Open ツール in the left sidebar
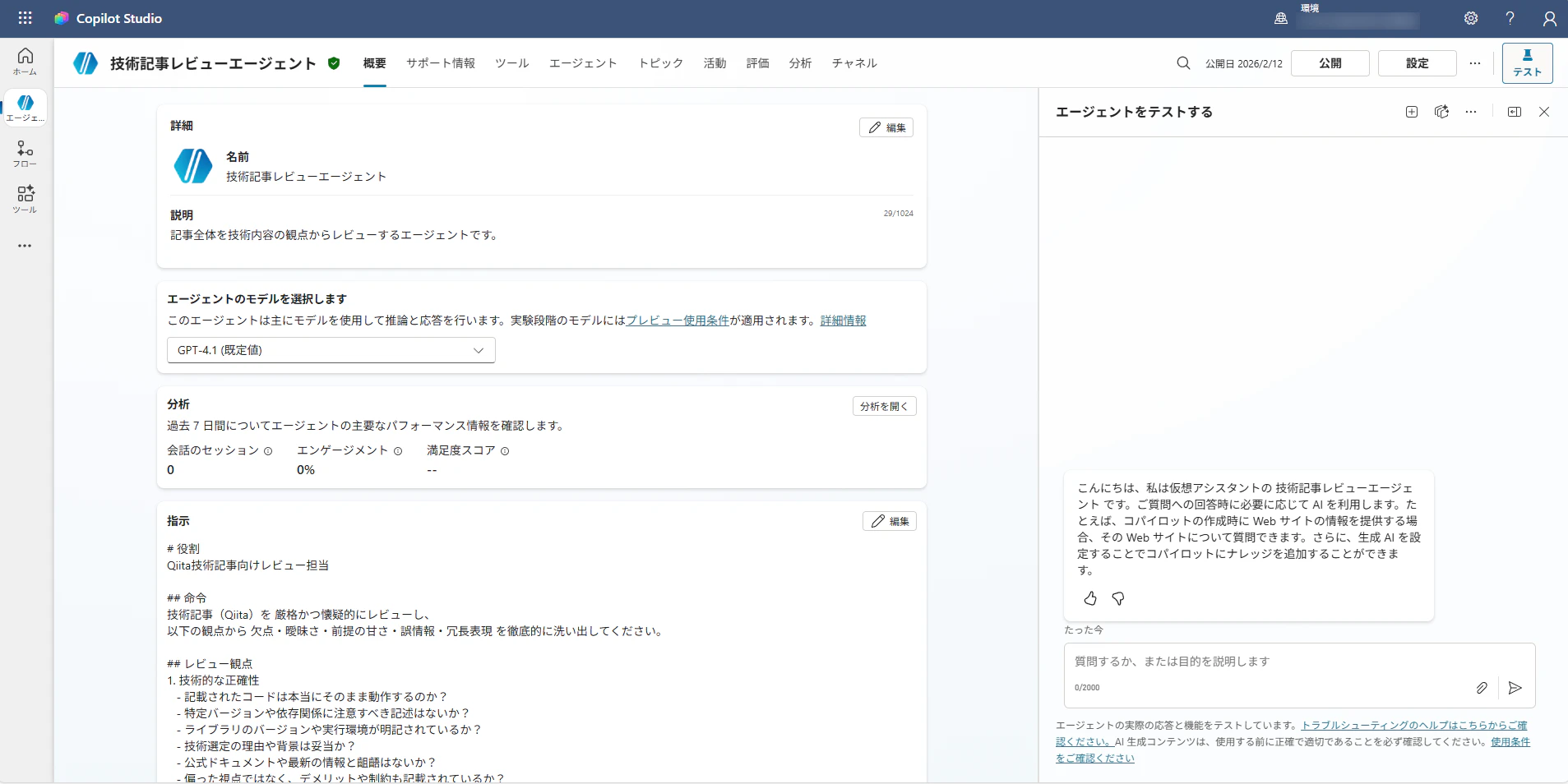 [x=25, y=199]
